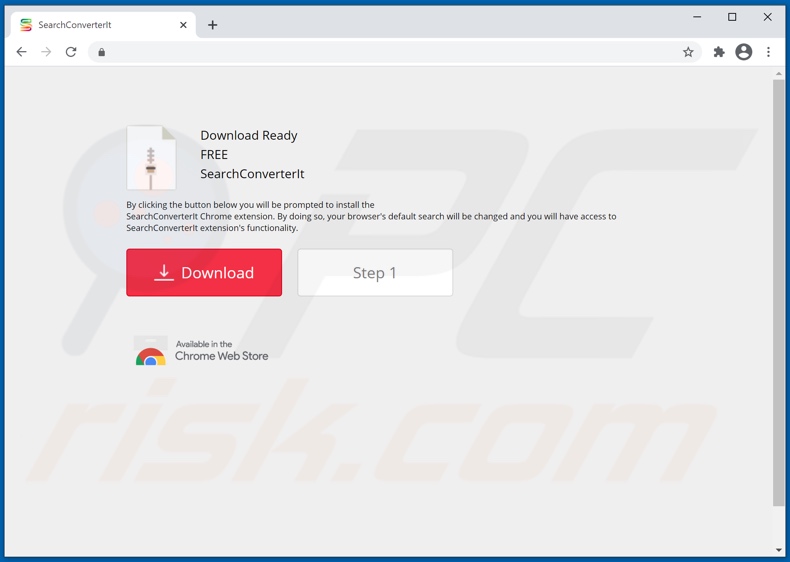Image resolution: width=790 pixels, height=562 pixels.
Task: Click the browser forward arrow
Action: (x=46, y=52)
